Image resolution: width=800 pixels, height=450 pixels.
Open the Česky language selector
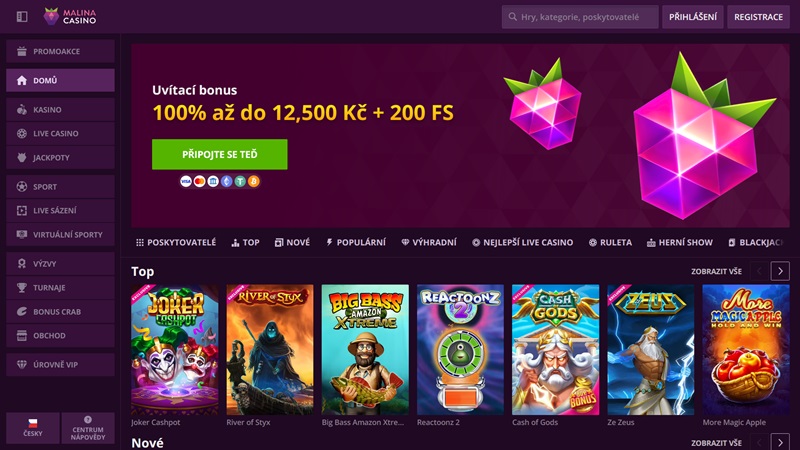click(33, 428)
